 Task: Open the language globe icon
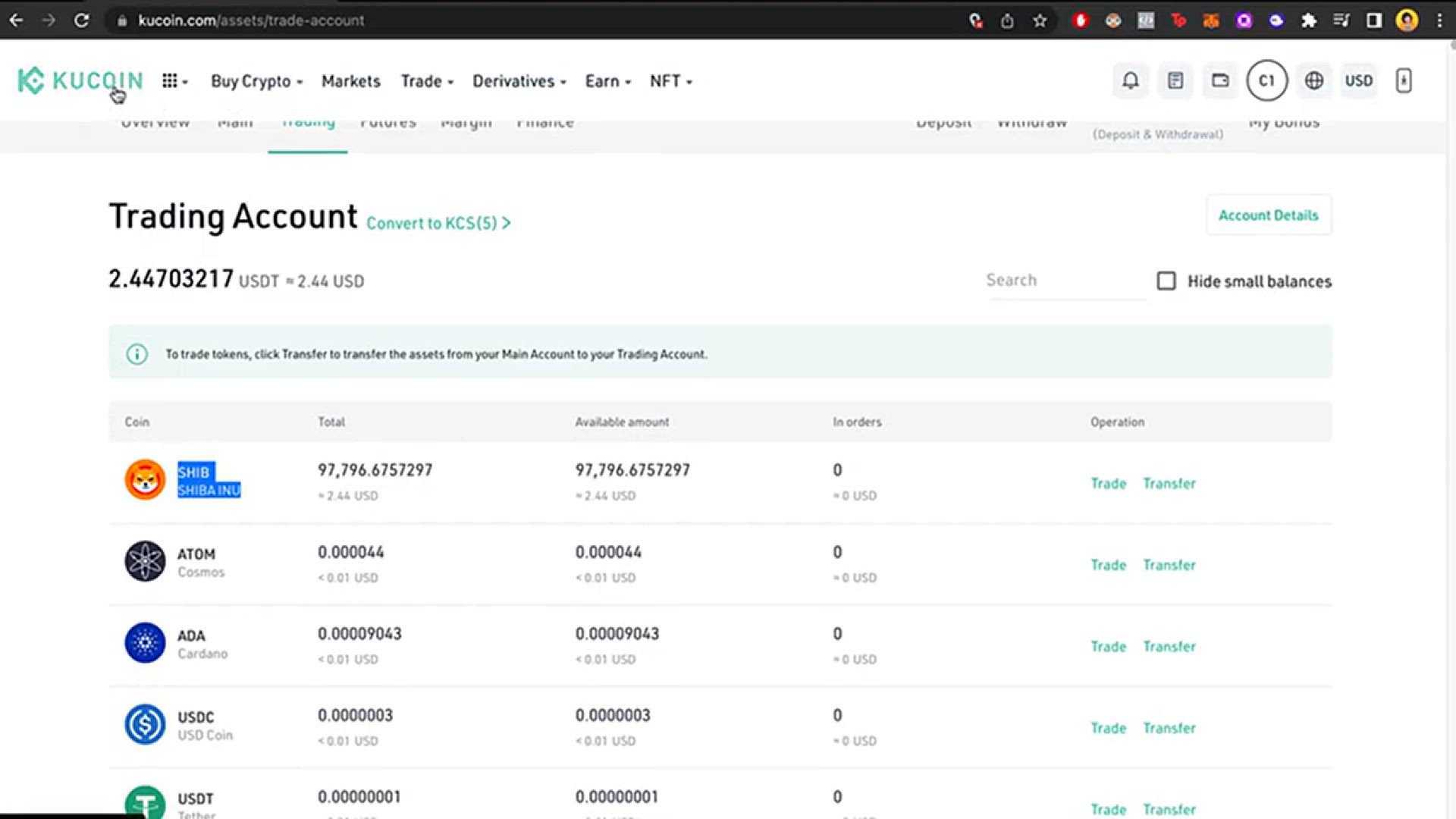[1313, 80]
